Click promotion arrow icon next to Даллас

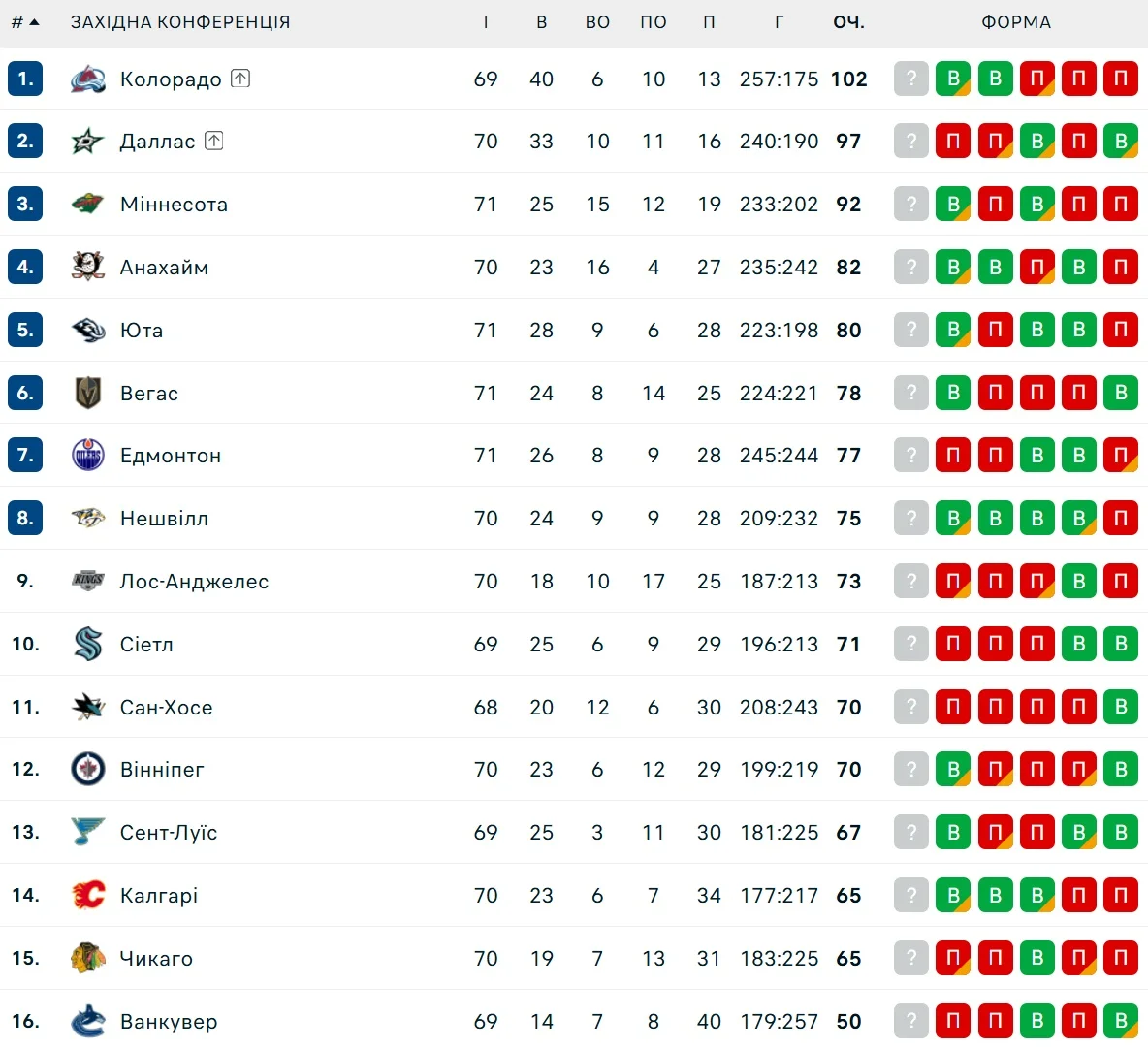click(214, 141)
